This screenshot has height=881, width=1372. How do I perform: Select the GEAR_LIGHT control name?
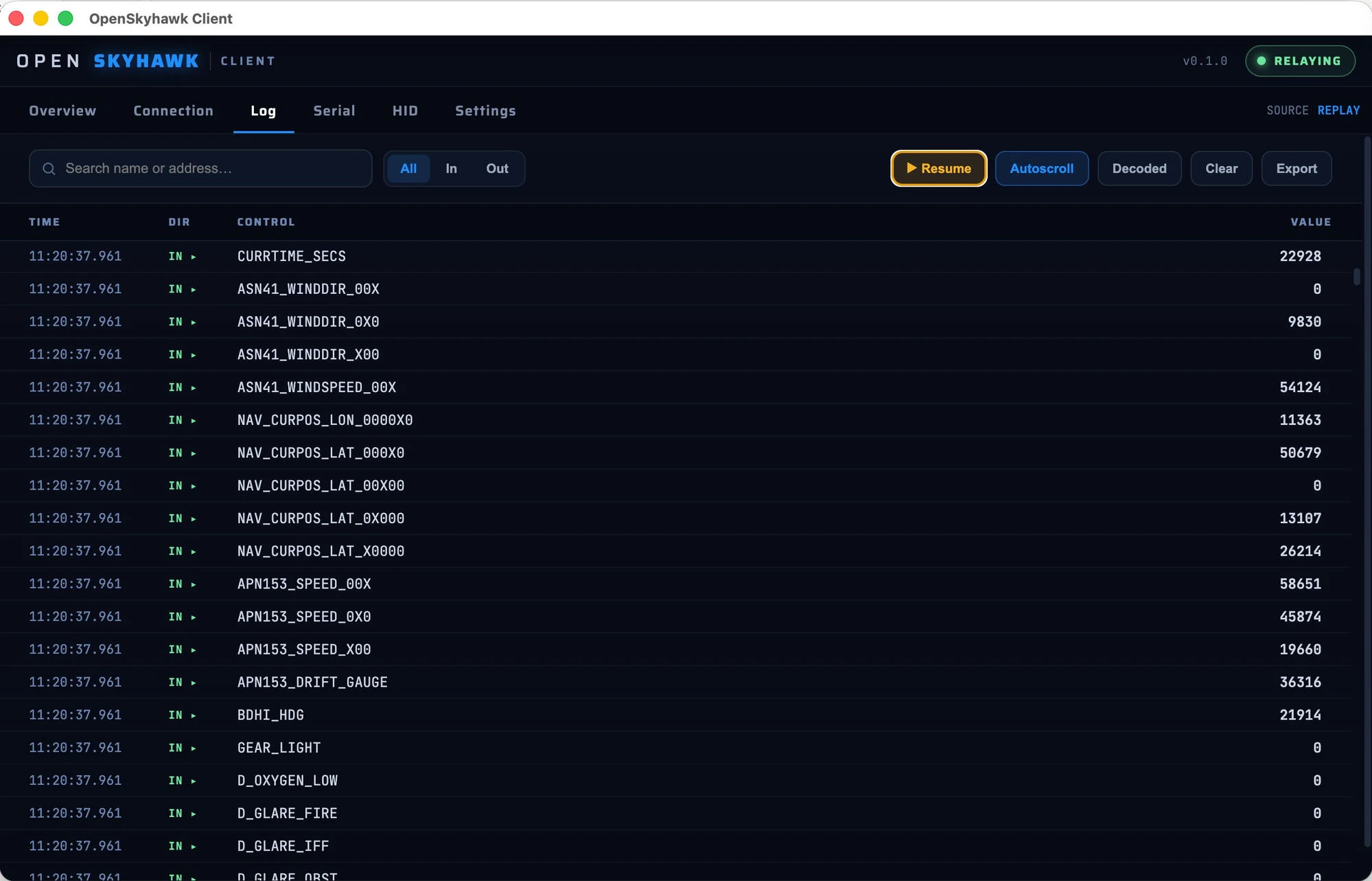(279, 748)
